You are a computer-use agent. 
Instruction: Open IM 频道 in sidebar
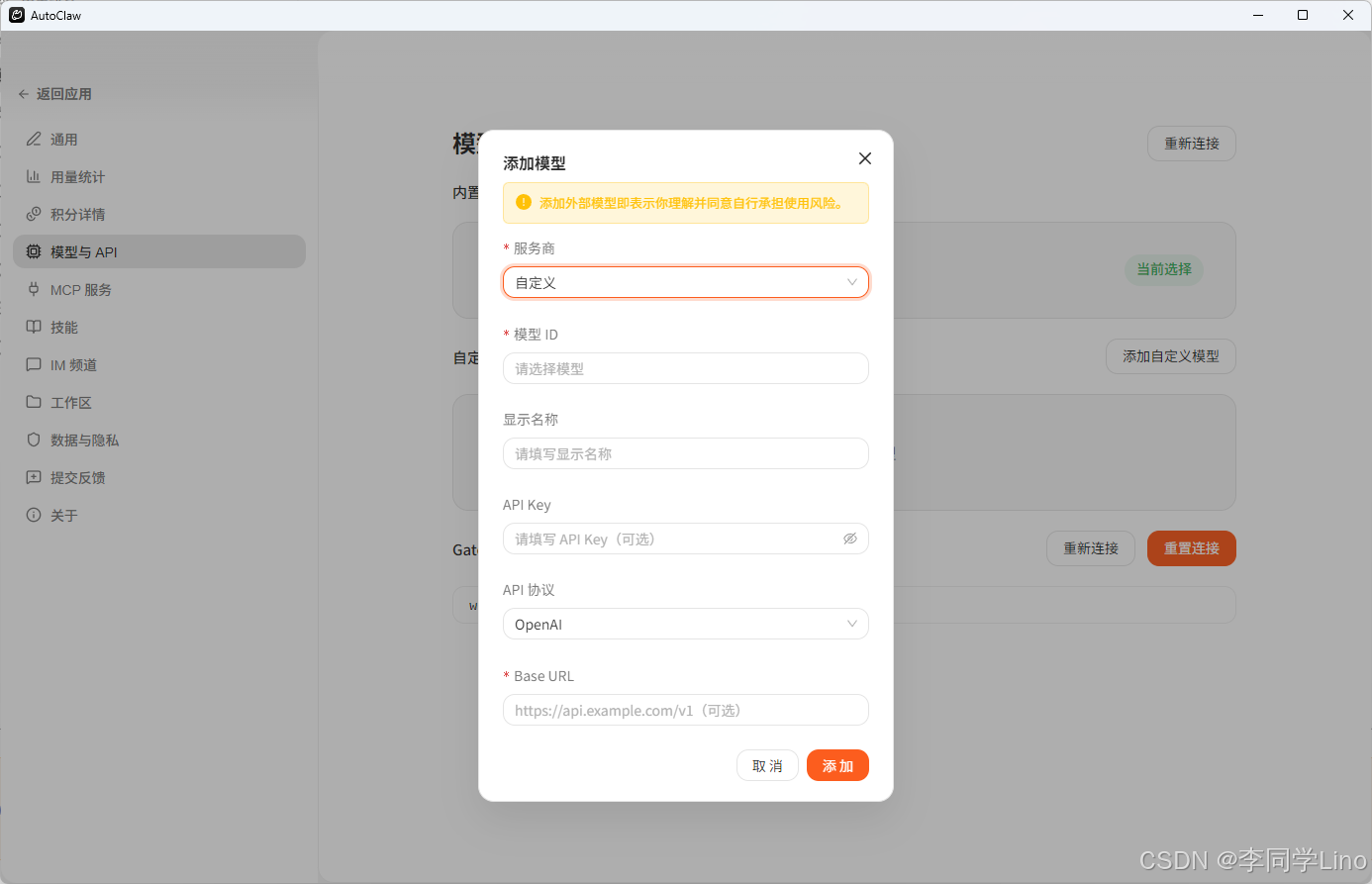[x=159, y=365]
